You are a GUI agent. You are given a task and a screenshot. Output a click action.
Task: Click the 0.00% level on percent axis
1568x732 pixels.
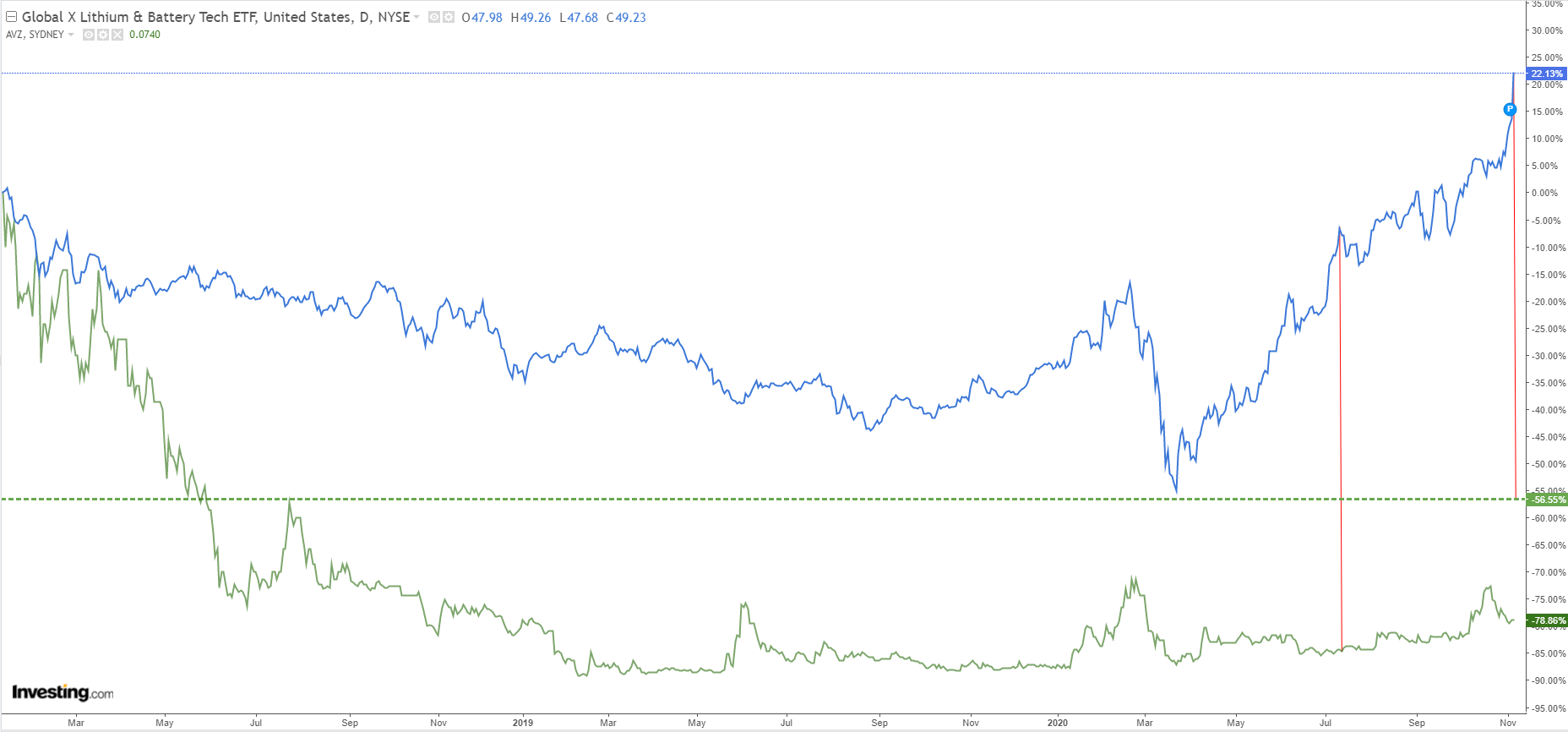click(1545, 193)
